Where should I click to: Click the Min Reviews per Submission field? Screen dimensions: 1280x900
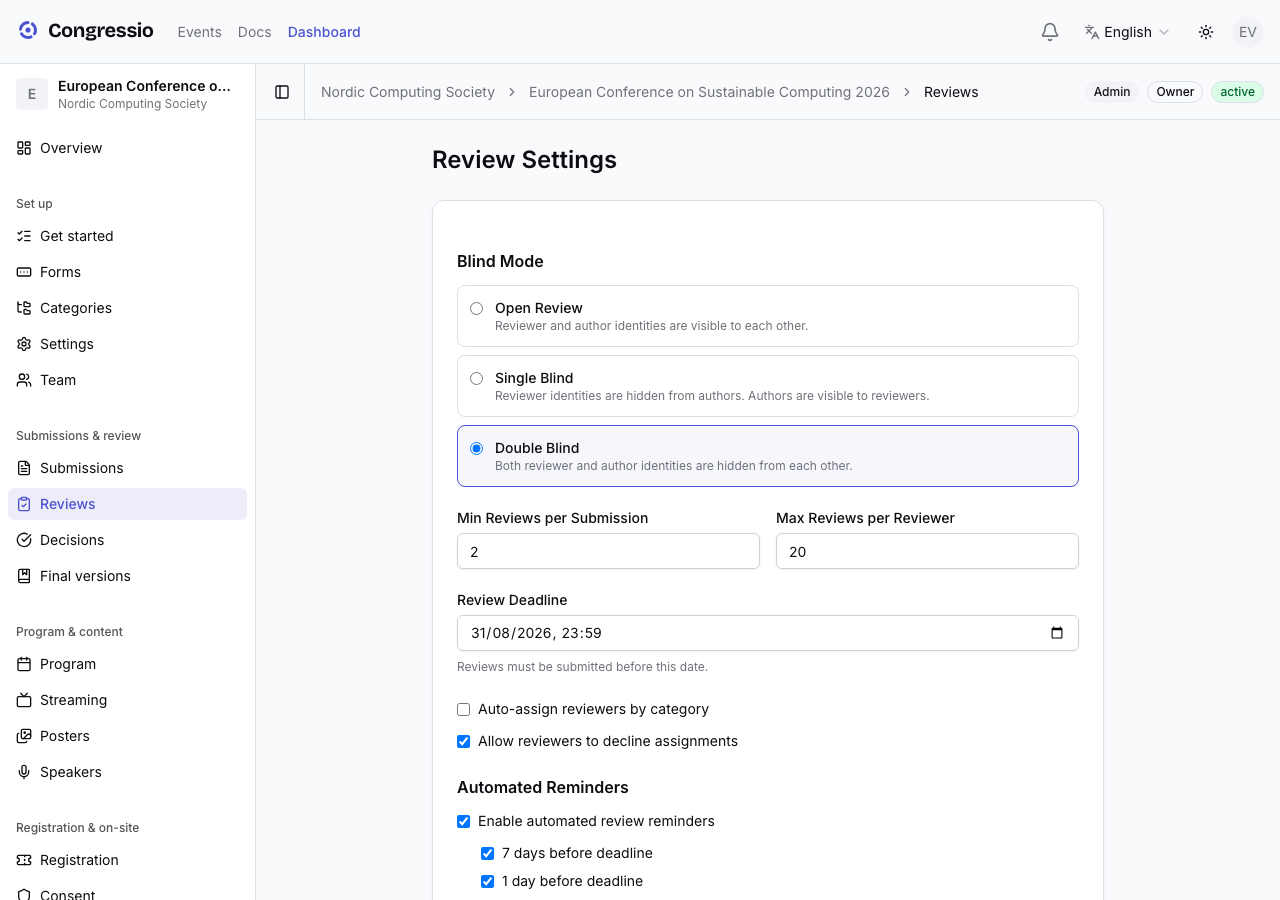pos(608,551)
